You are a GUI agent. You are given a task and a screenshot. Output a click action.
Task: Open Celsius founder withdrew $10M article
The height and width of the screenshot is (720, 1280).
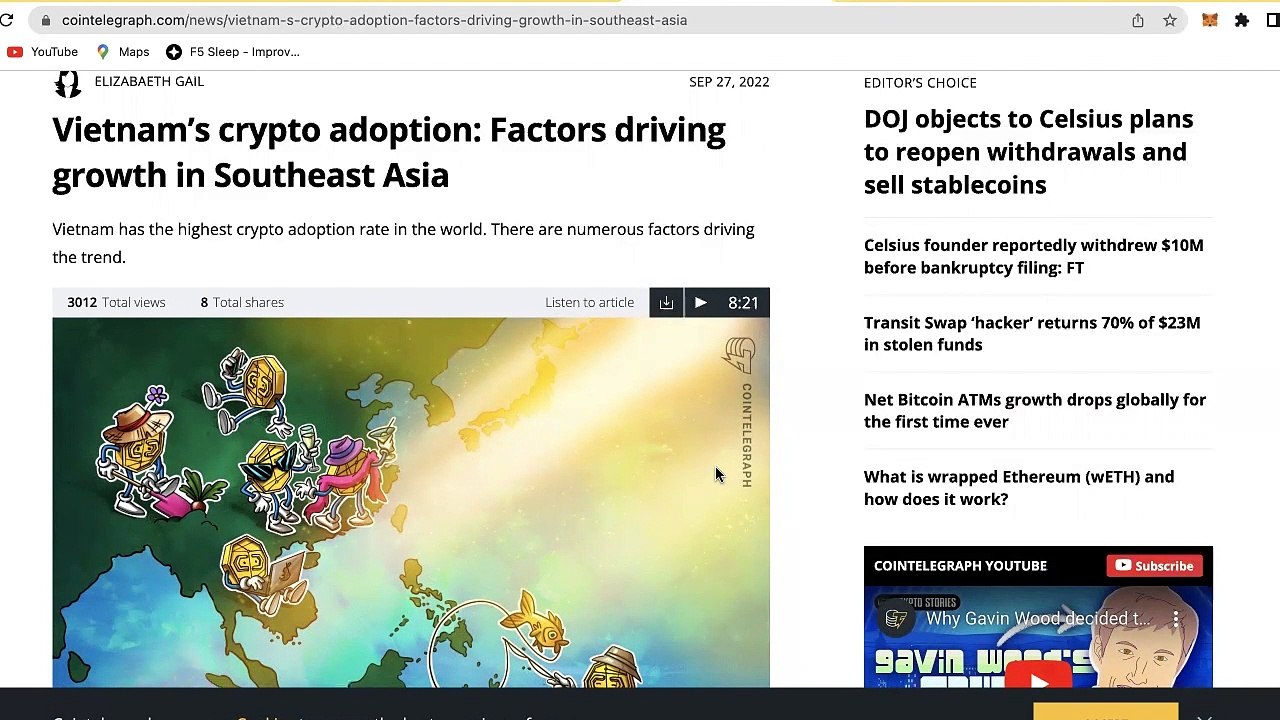click(1034, 256)
